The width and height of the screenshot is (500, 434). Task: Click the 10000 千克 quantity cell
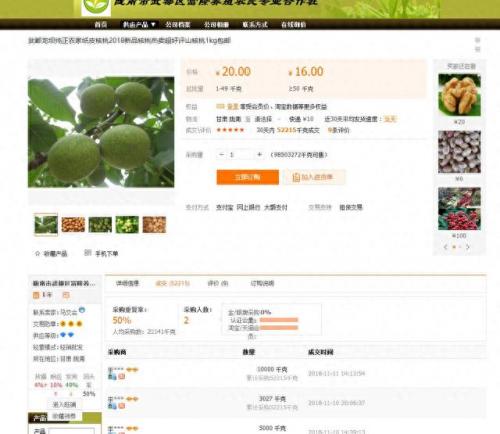(x=272, y=369)
